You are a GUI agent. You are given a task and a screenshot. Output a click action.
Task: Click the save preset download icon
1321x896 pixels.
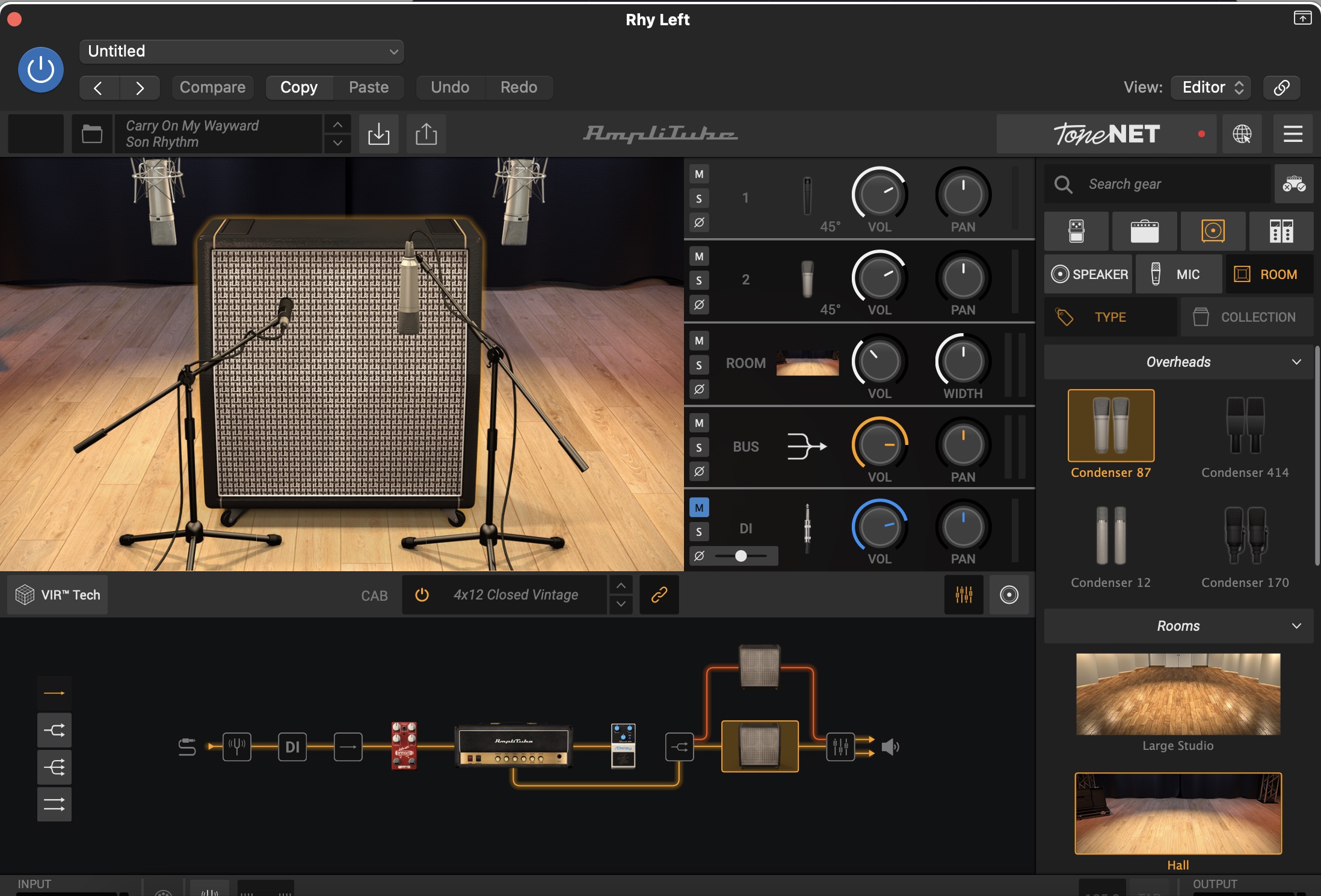(x=379, y=133)
